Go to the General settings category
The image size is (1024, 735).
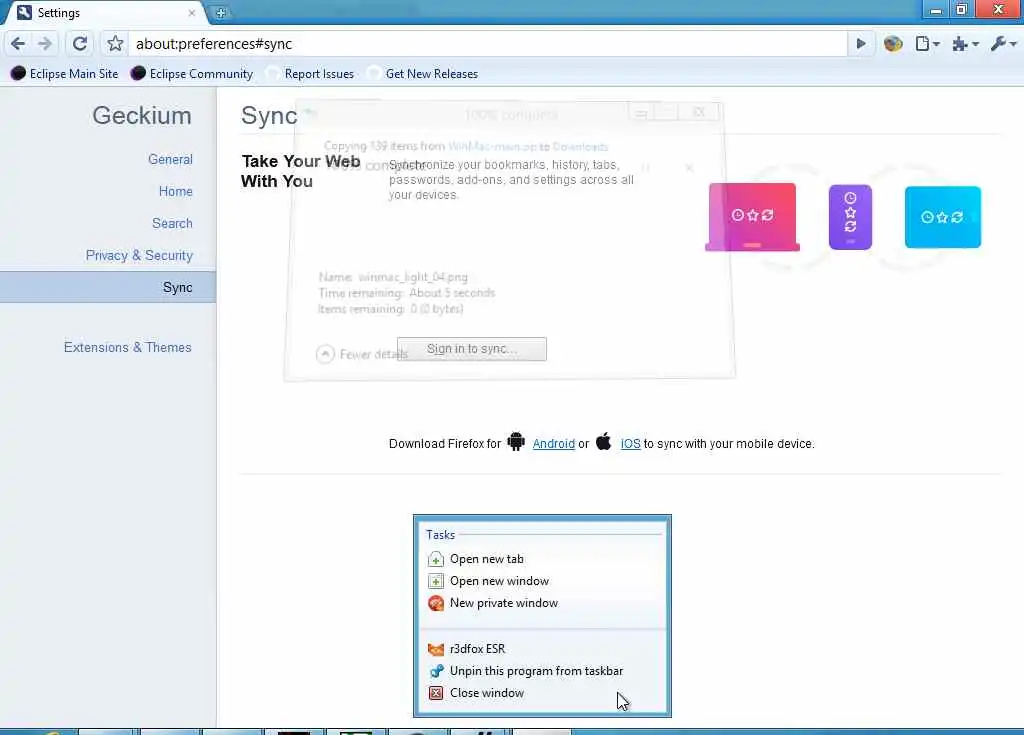pos(170,159)
